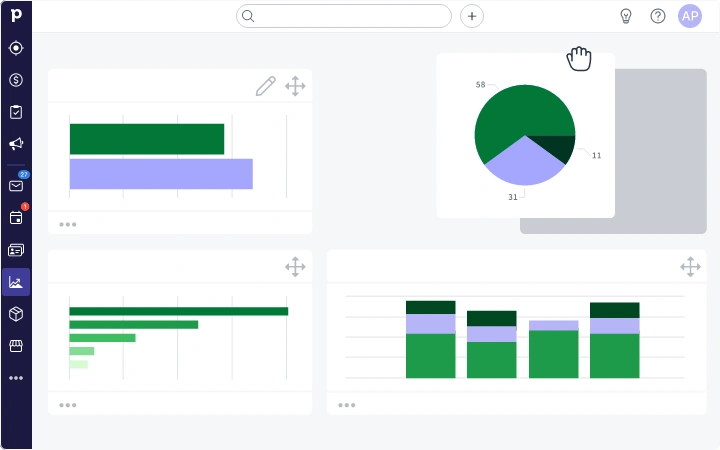Screen dimensions: 720x450
Task: Click the top search field
Action: 344,16
